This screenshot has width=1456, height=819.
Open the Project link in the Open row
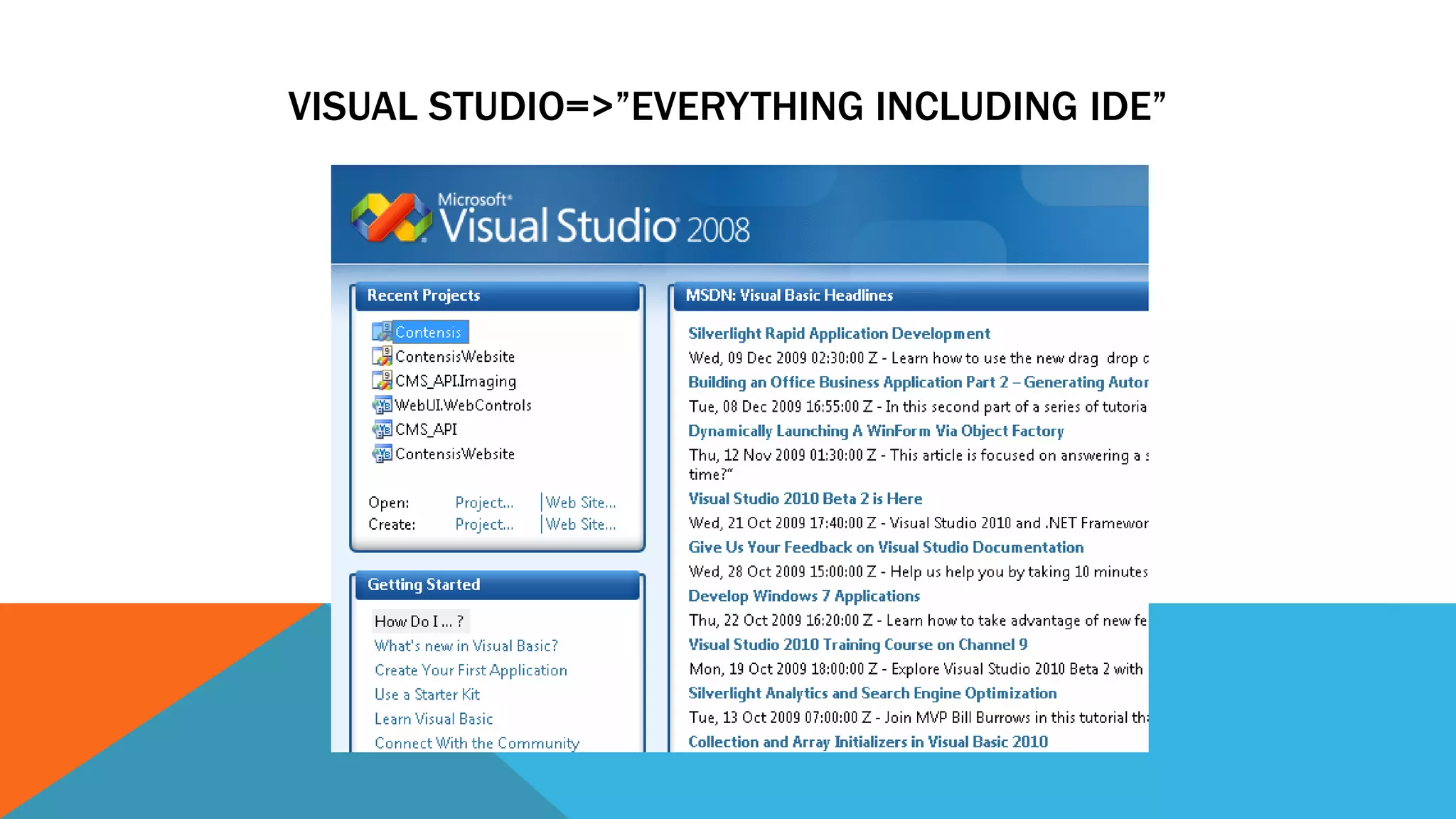click(x=484, y=503)
